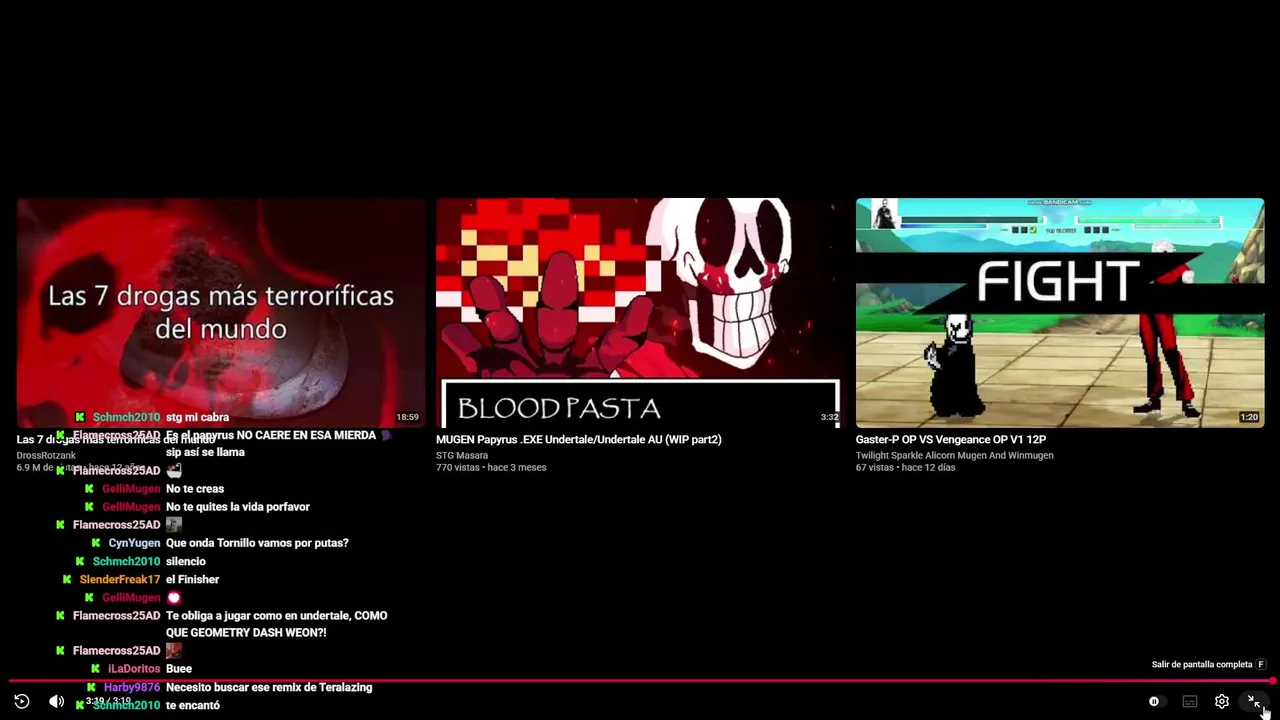Open the BLOOD PASTA Papyrus video thumbnail

pyautogui.click(x=640, y=313)
